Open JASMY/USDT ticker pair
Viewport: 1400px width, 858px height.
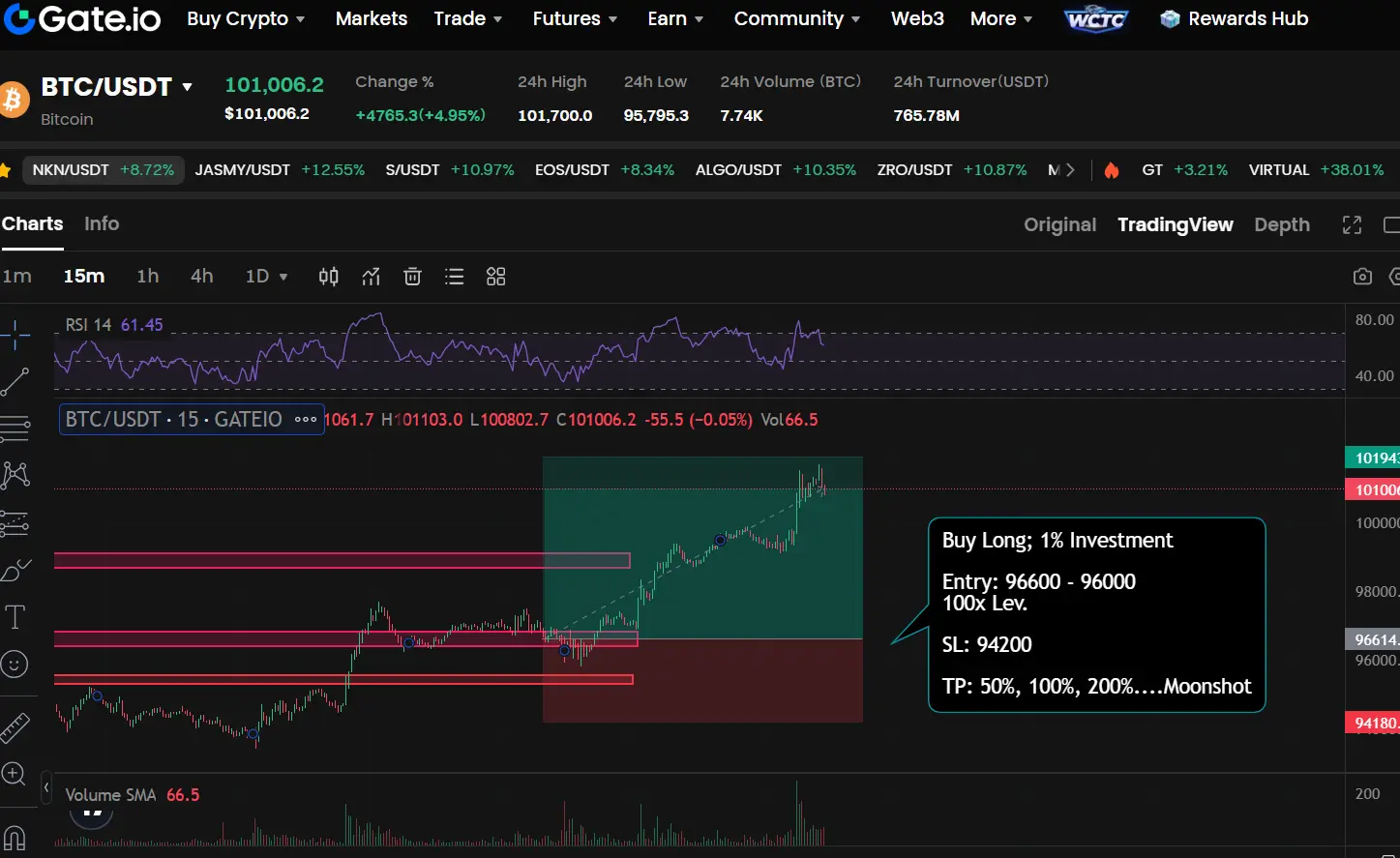click(x=280, y=170)
